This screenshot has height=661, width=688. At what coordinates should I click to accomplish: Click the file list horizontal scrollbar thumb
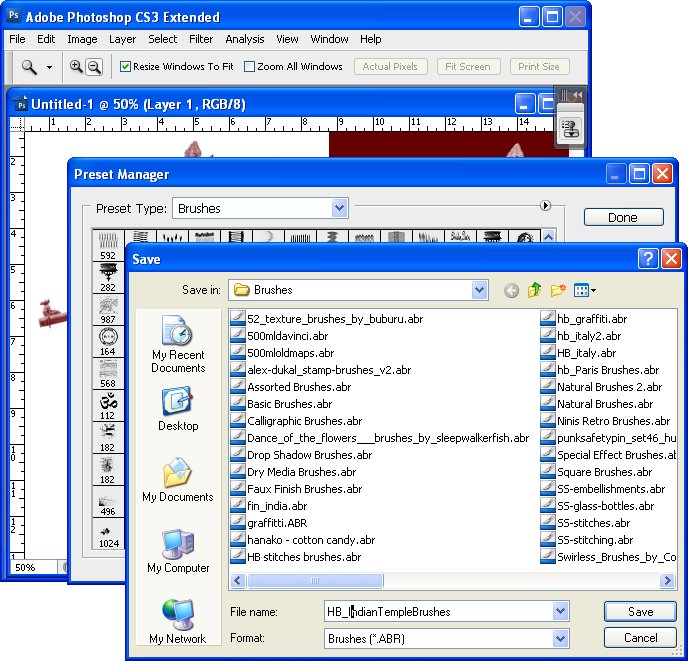pyautogui.click(x=315, y=581)
